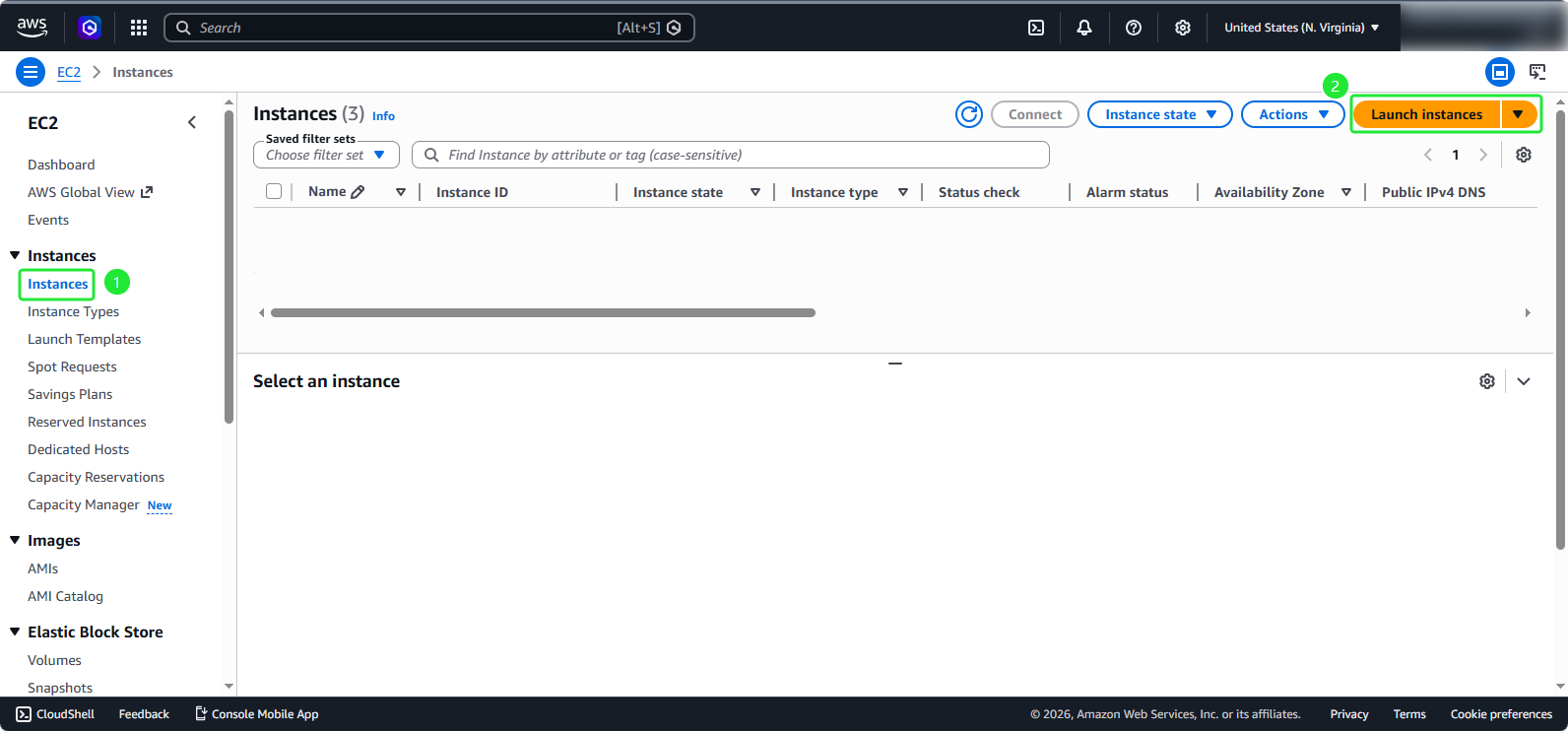Click the Launch instances button
Screen dimensions: 1568x731
[x=1426, y=114]
